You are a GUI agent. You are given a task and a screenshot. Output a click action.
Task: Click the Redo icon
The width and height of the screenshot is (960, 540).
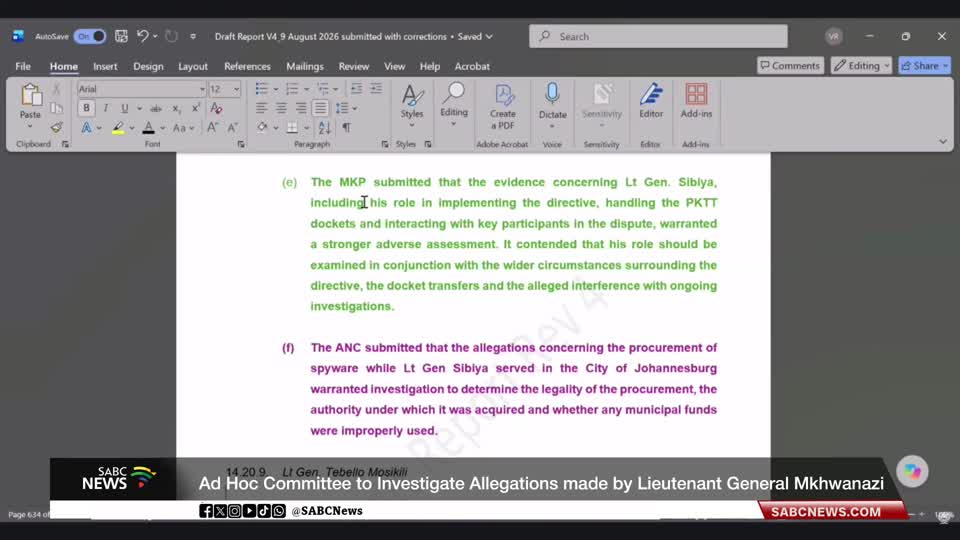coord(171,37)
